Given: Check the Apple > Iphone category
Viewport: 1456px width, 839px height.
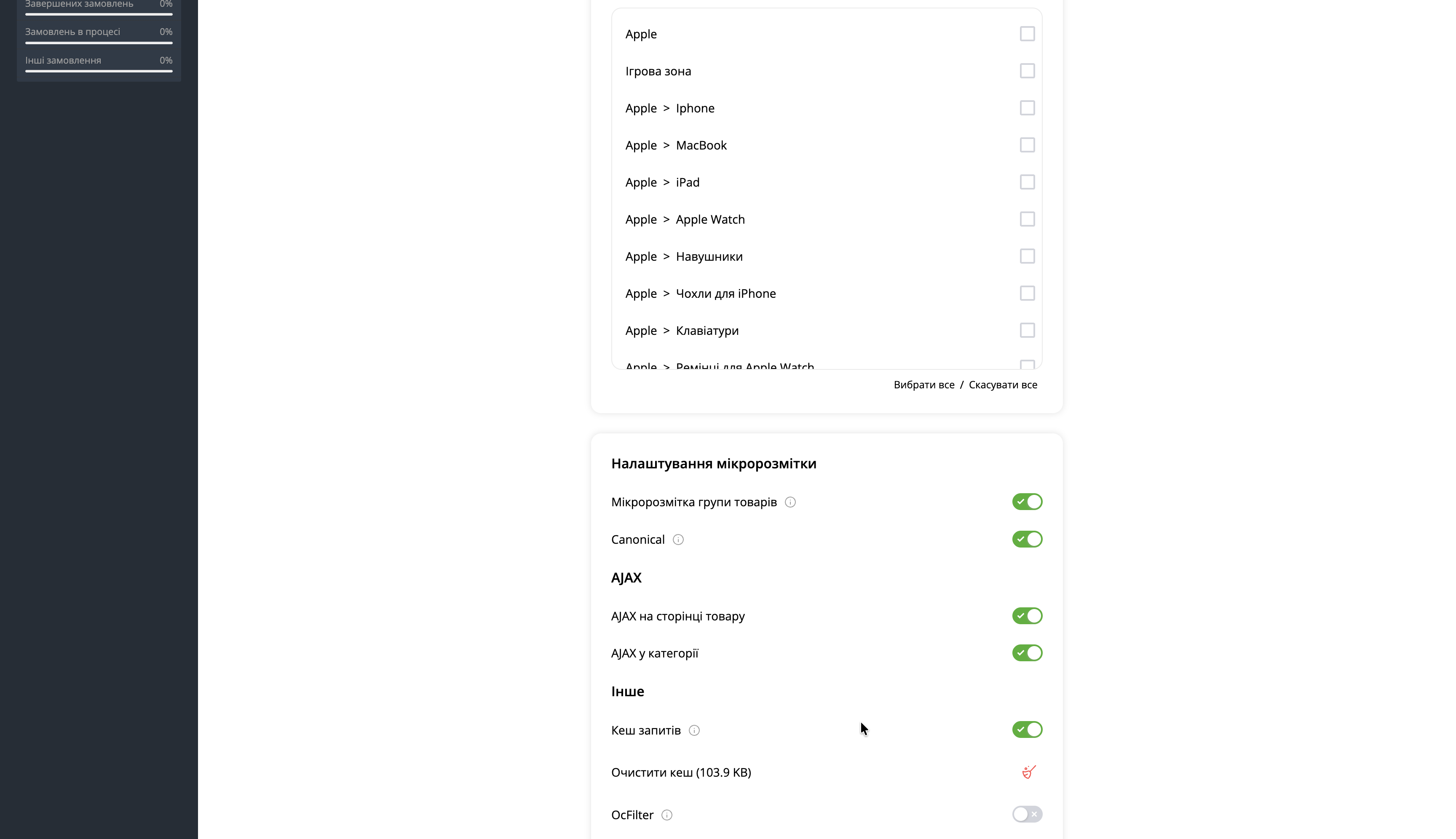Looking at the screenshot, I should [x=1027, y=108].
